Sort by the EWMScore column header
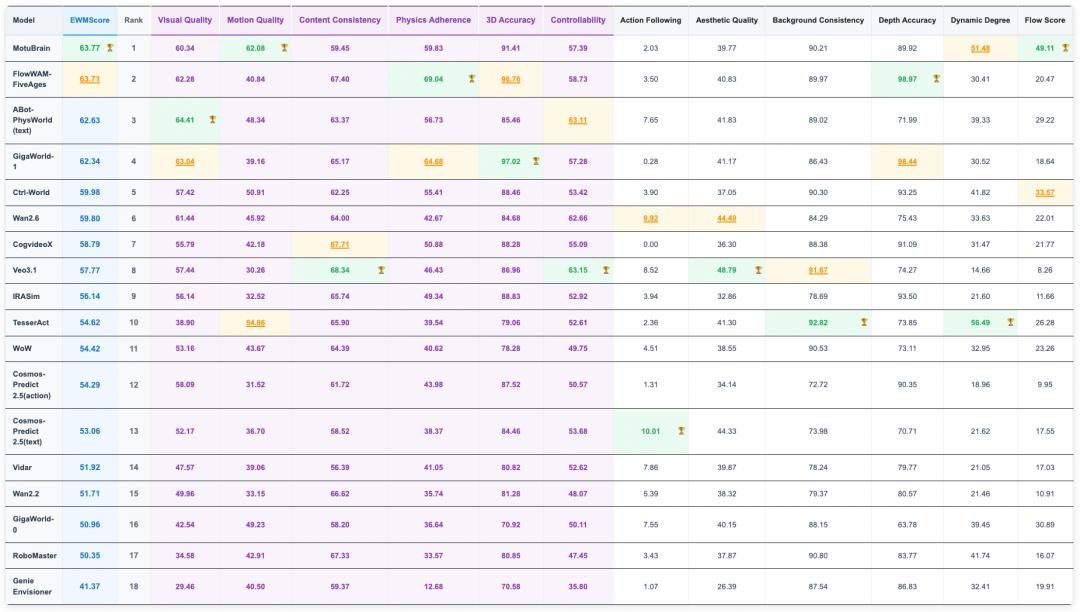Image resolution: width=1080 pixels, height=612 pixels. click(90, 20)
